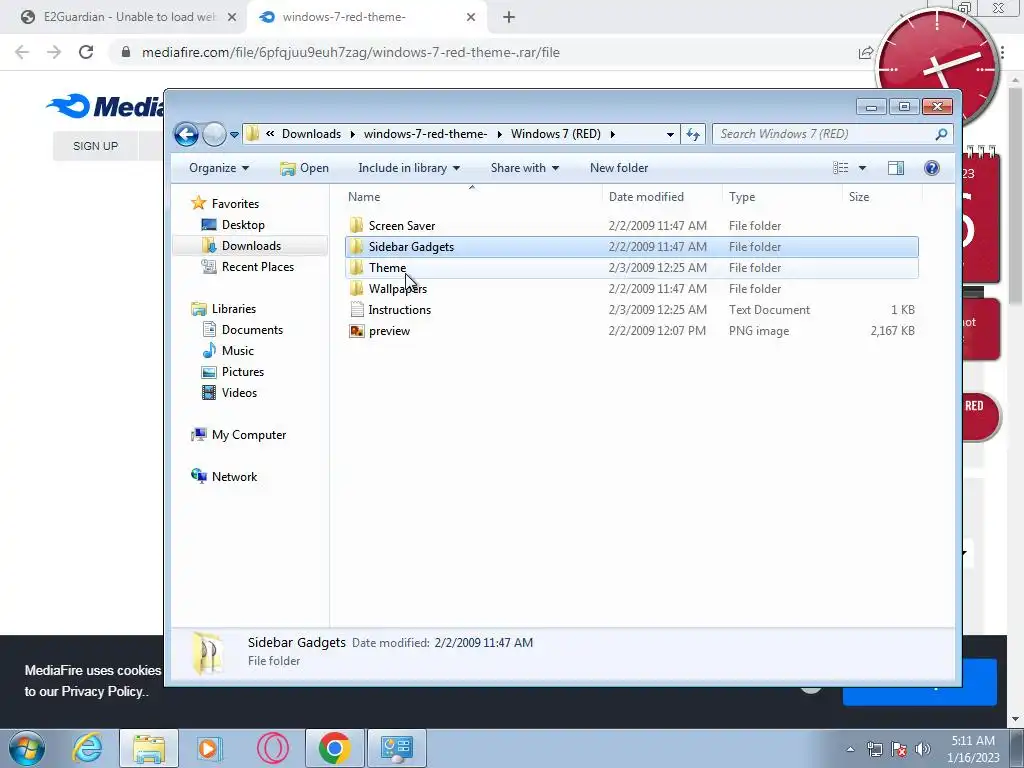Click windows-7-red-theme- in the breadcrumb path
This screenshot has width=1024, height=768.
tap(425, 134)
